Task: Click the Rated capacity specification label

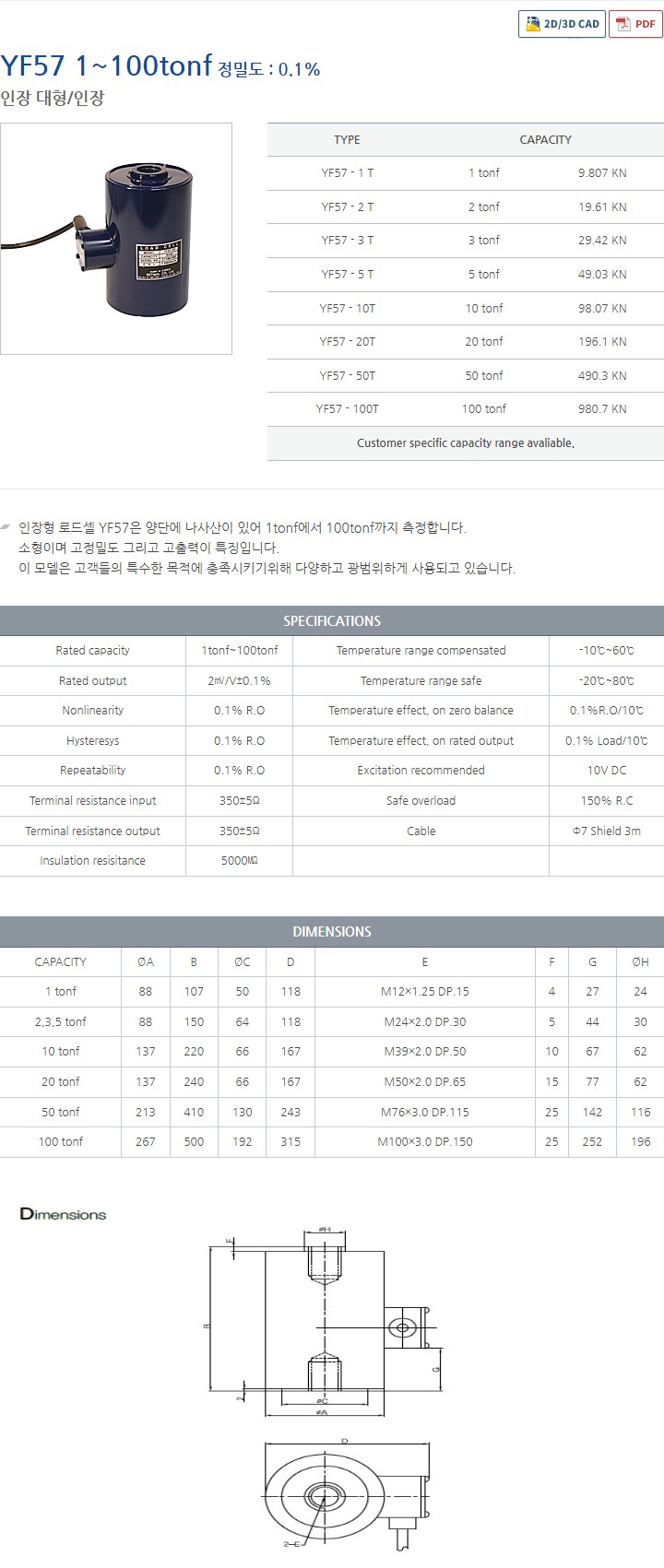Action: [x=92, y=651]
